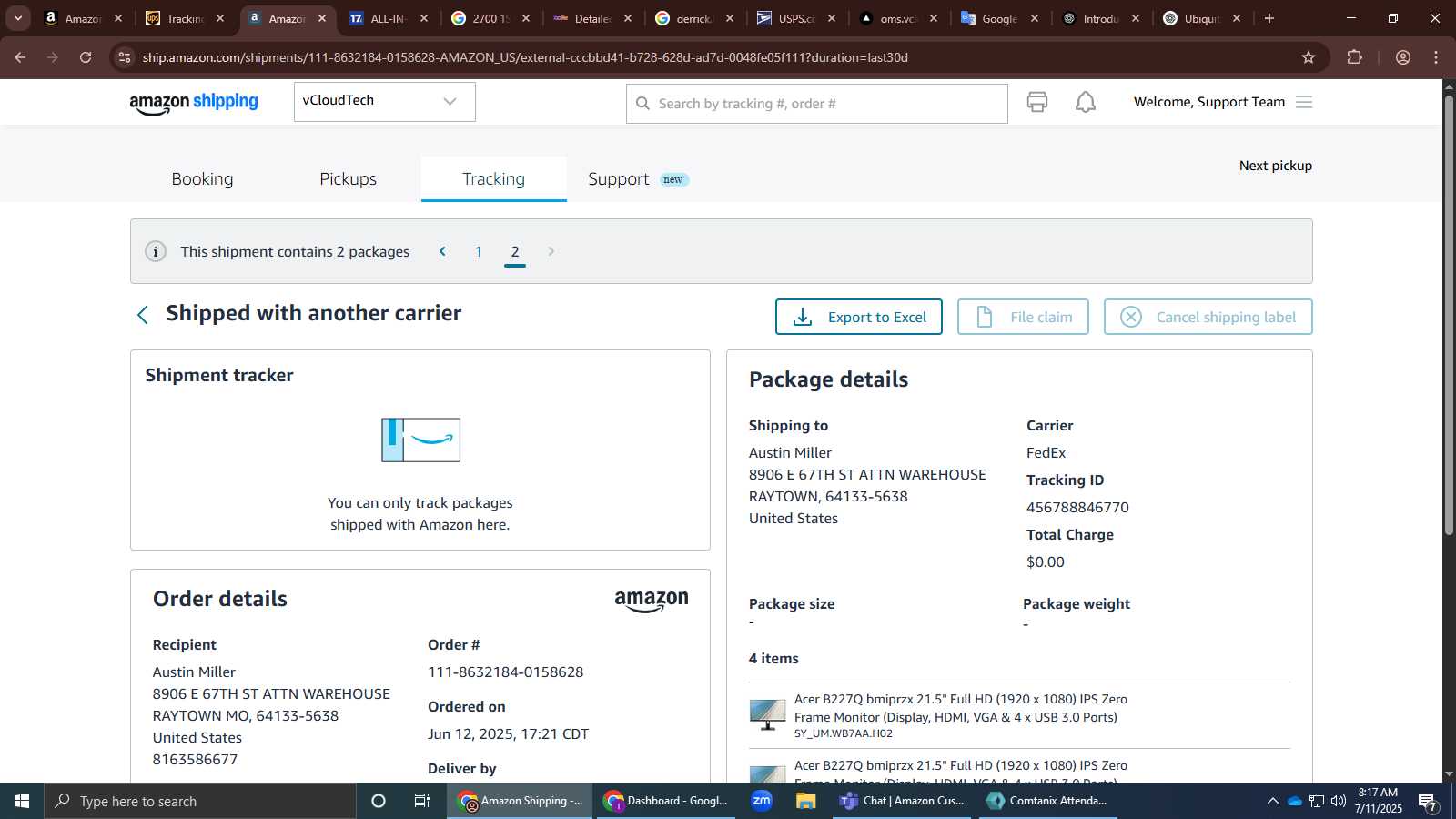
Task: Click the taskbar search box
Action: pyautogui.click(x=200, y=801)
